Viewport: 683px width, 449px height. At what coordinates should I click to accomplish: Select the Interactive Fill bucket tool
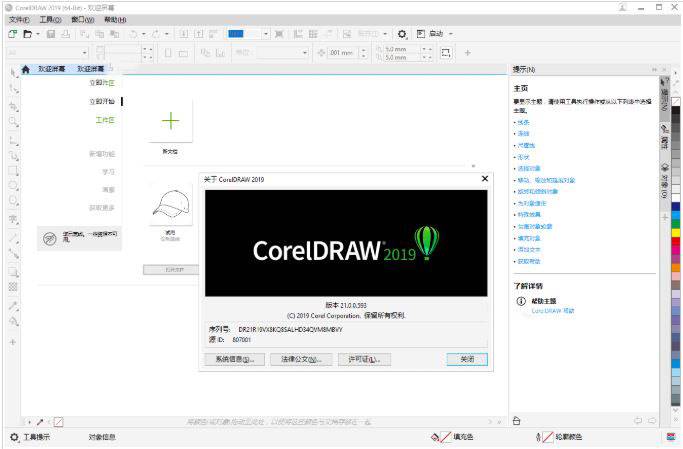click(13, 322)
